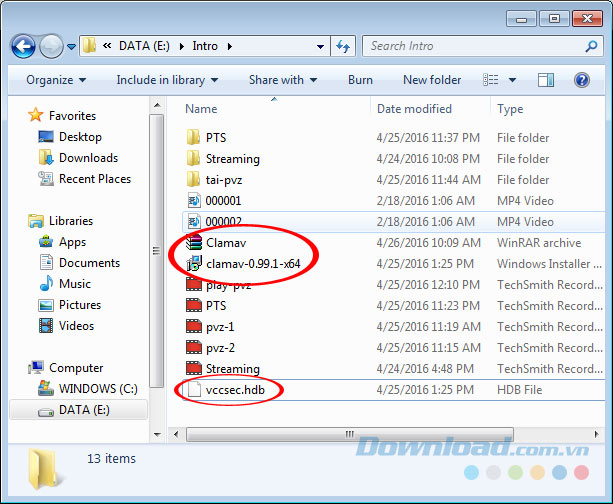Open the Share with menu
Viewport: 613px width, 504px height.
[x=283, y=80]
